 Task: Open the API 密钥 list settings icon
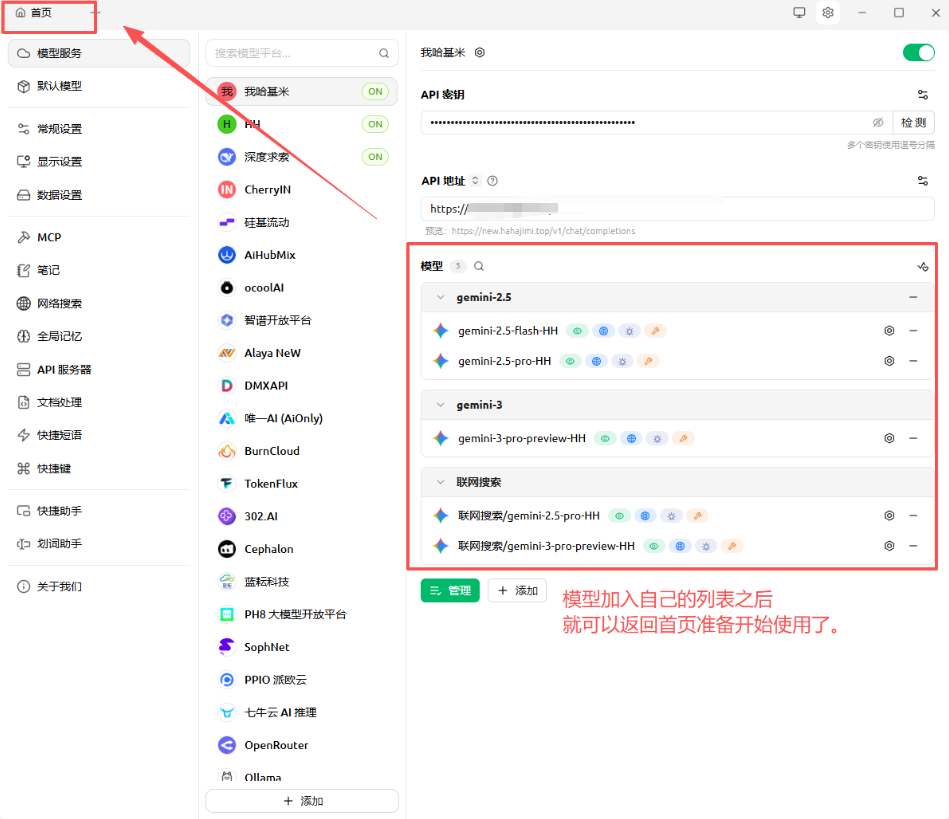(922, 95)
